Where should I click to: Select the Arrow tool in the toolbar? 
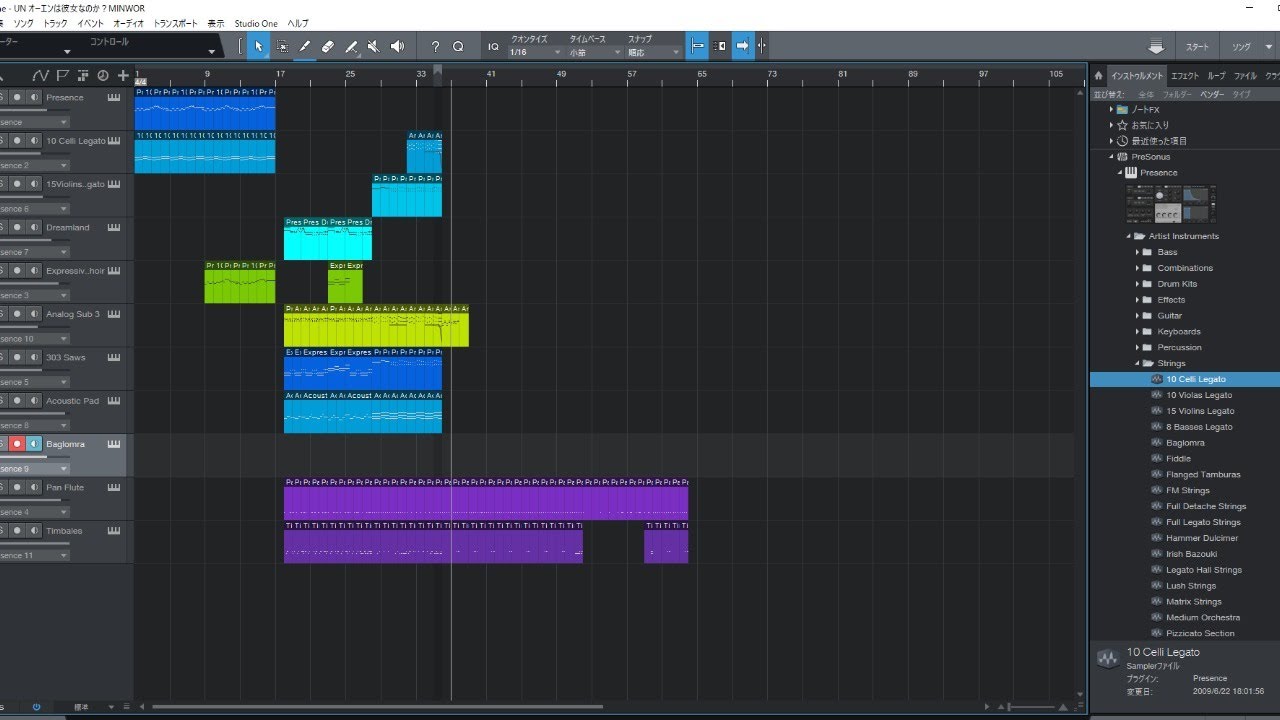(x=259, y=46)
